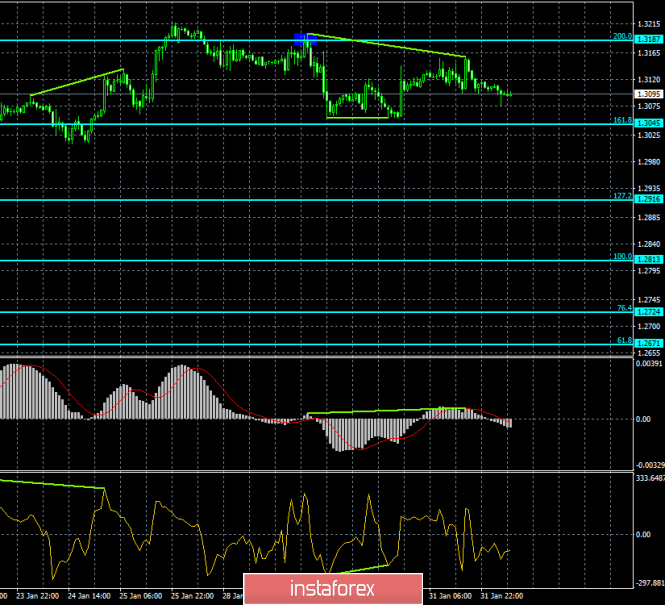The image size is (665, 605).
Task: Click the current price 1.3095 label
Action: (649, 94)
